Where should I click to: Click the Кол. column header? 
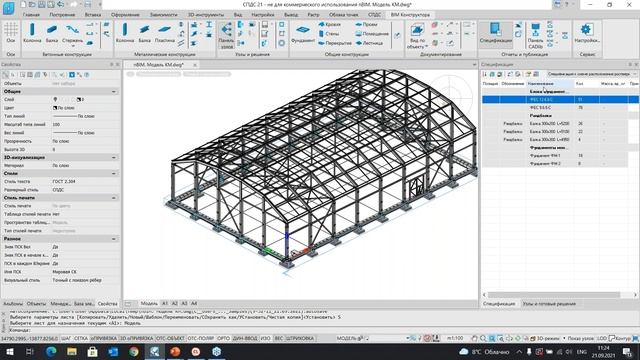click(586, 84)
